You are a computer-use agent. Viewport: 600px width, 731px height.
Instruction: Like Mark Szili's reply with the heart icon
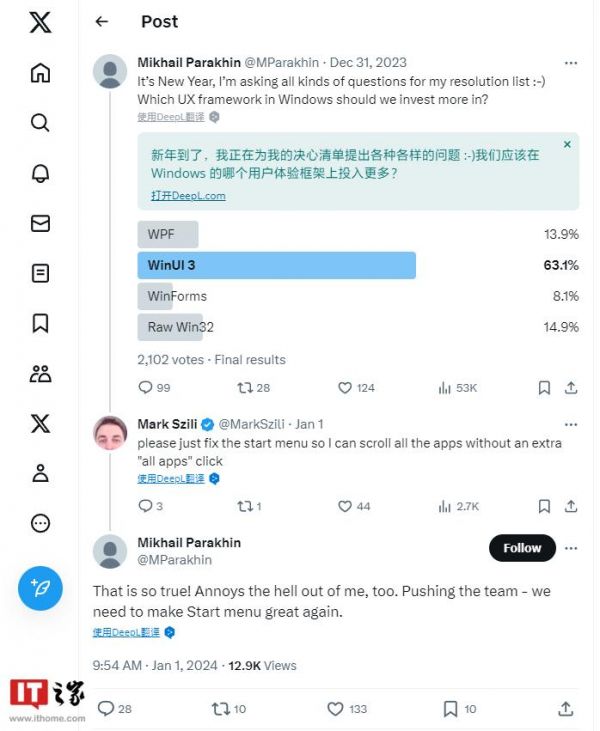pyautogui.click(x=345, y=506)
